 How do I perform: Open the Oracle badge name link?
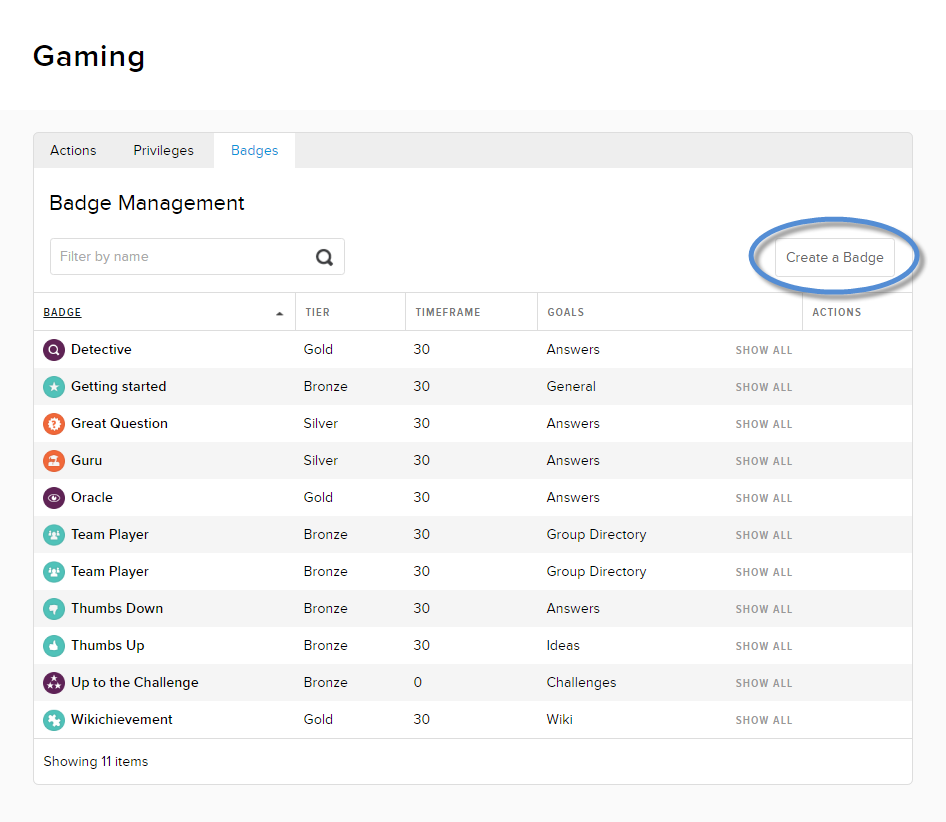pos(92,498)
